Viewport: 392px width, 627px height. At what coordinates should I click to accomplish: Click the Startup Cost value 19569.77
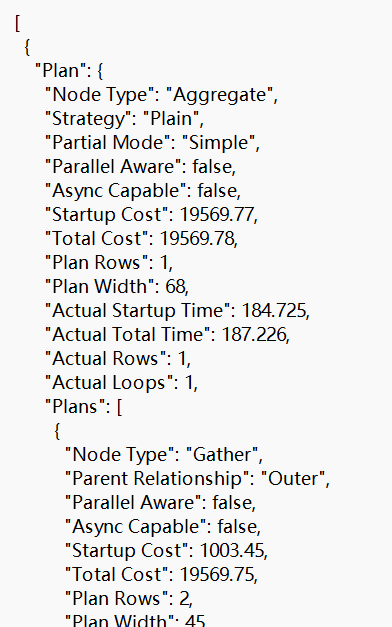[216, 215]
